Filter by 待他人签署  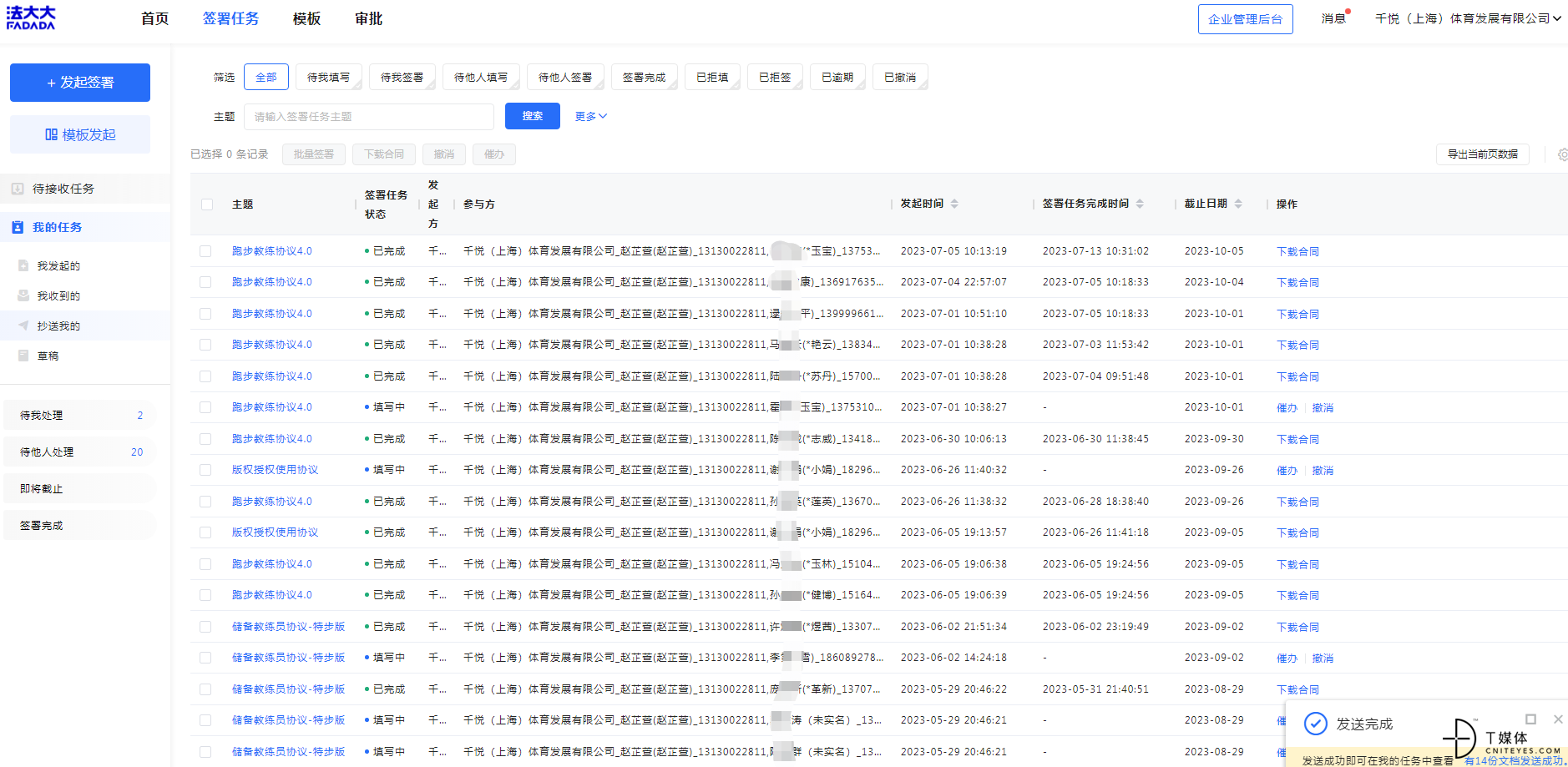565,77
